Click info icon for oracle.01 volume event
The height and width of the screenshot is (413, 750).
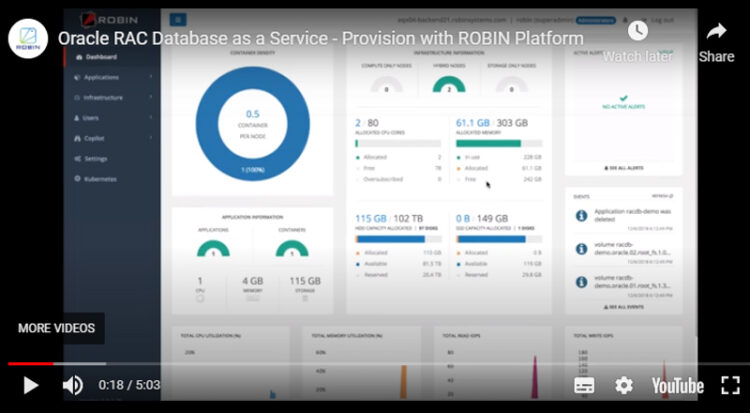click(581, 282)
